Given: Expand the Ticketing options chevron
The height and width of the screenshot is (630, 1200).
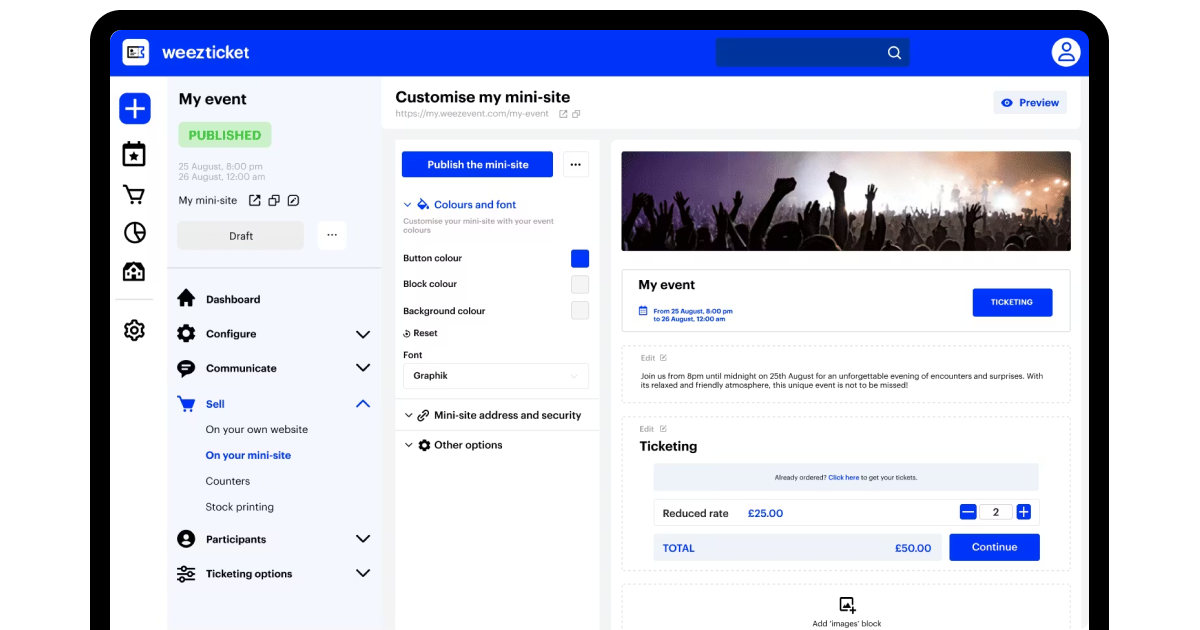Looking at the screenshot, I should [x=363, y=574].
